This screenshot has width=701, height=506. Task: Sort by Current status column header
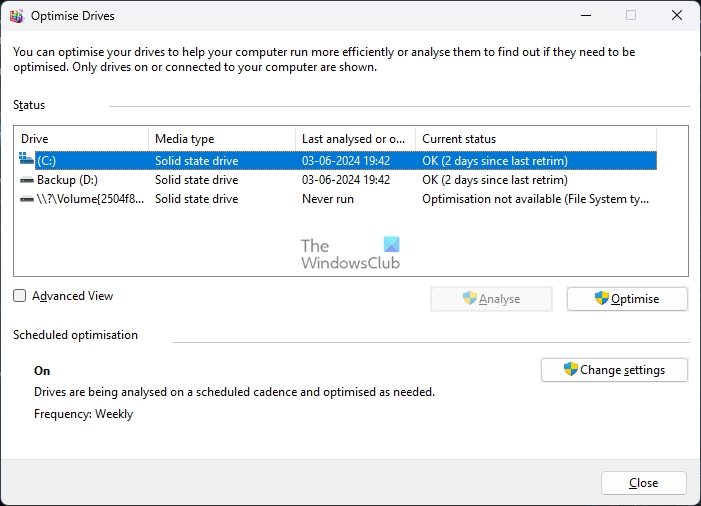535,139
